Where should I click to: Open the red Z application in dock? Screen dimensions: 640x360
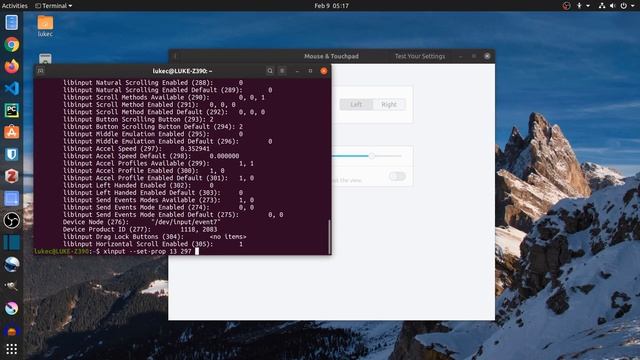click(11, 176)
